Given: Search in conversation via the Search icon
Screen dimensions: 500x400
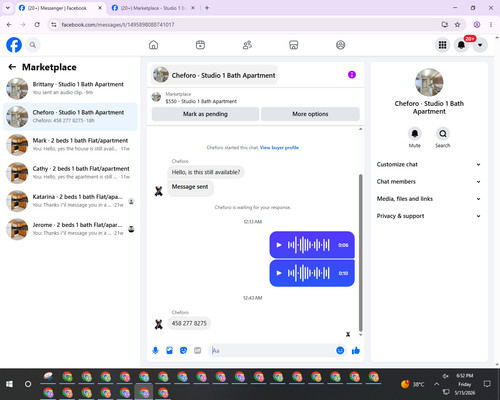Looking at the screenshot, I should click(x=443, y=134).
